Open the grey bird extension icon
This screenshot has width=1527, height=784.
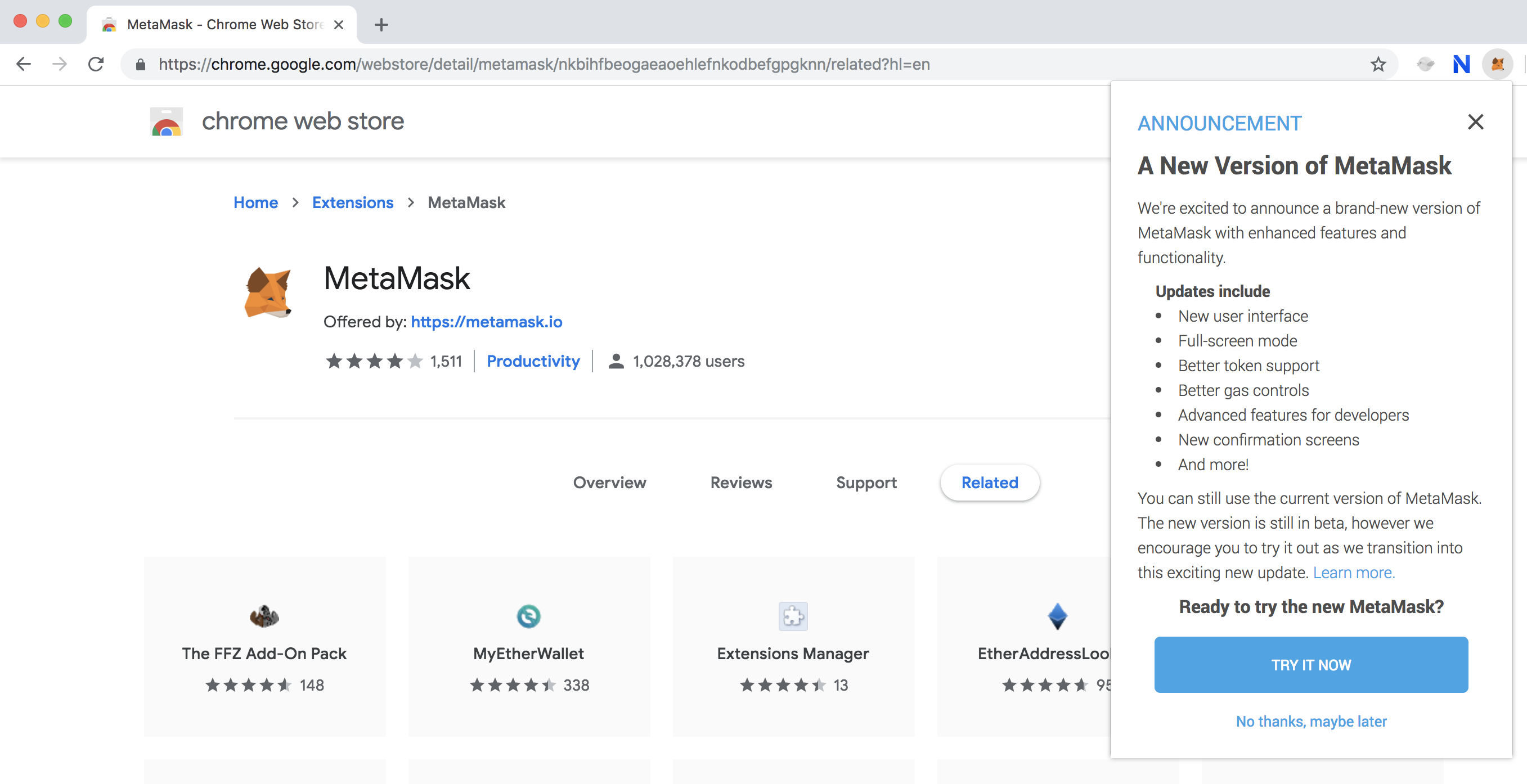[x=1426, y=64]
